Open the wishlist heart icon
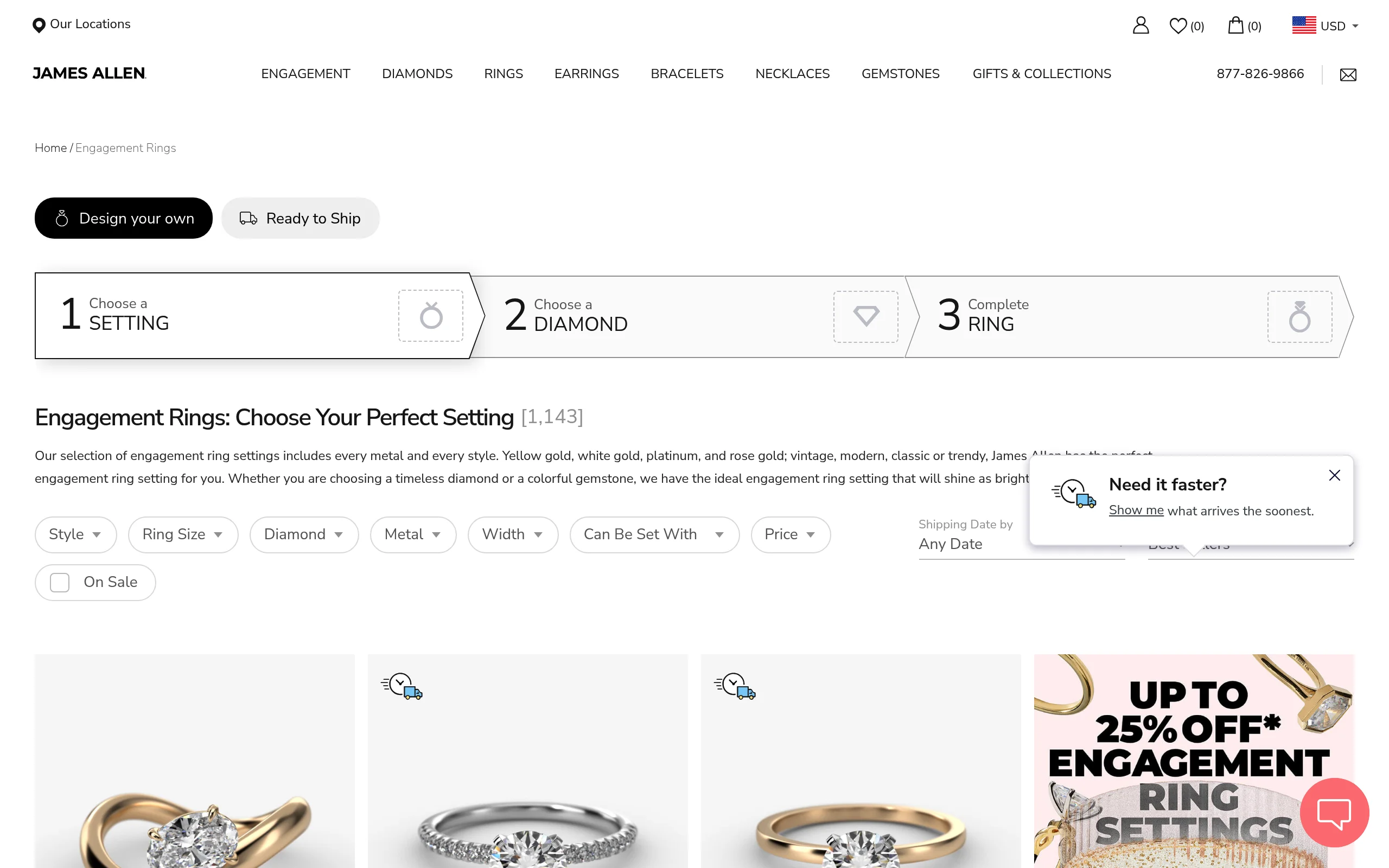 click(x=1178, y=25)
